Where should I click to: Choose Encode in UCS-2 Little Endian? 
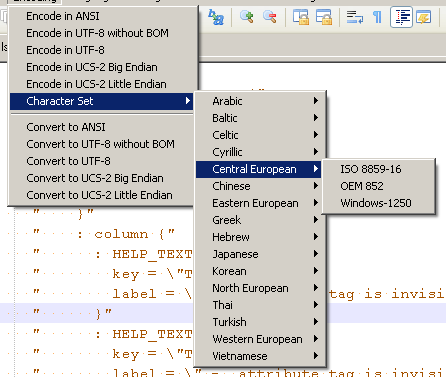coord(101,84)
